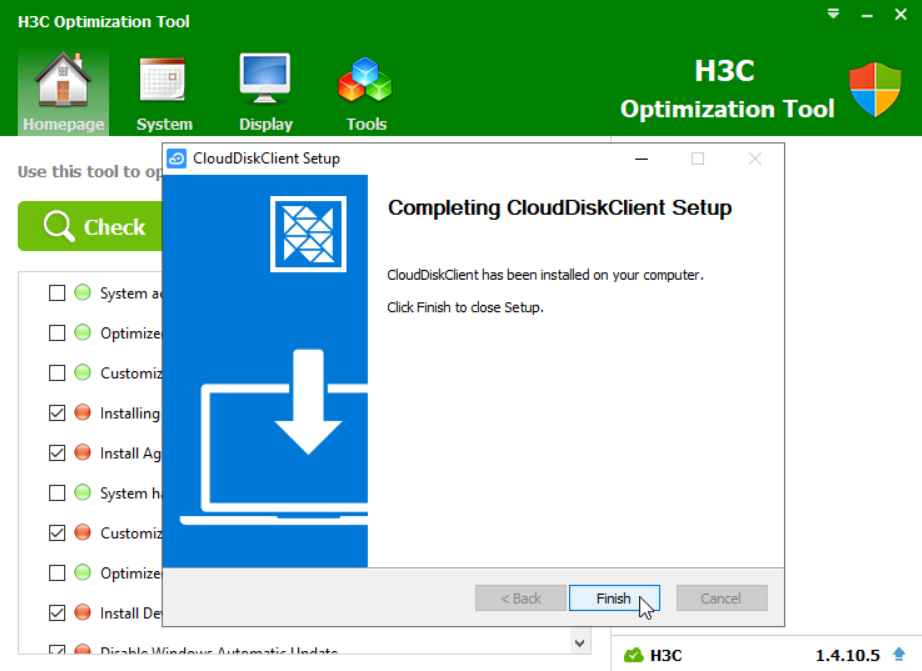Image resolution: width=922 pixels, height=671 pixels.
Task: Click the colorful shield logo
Action: pyautogui.click(x=875, y=89)
